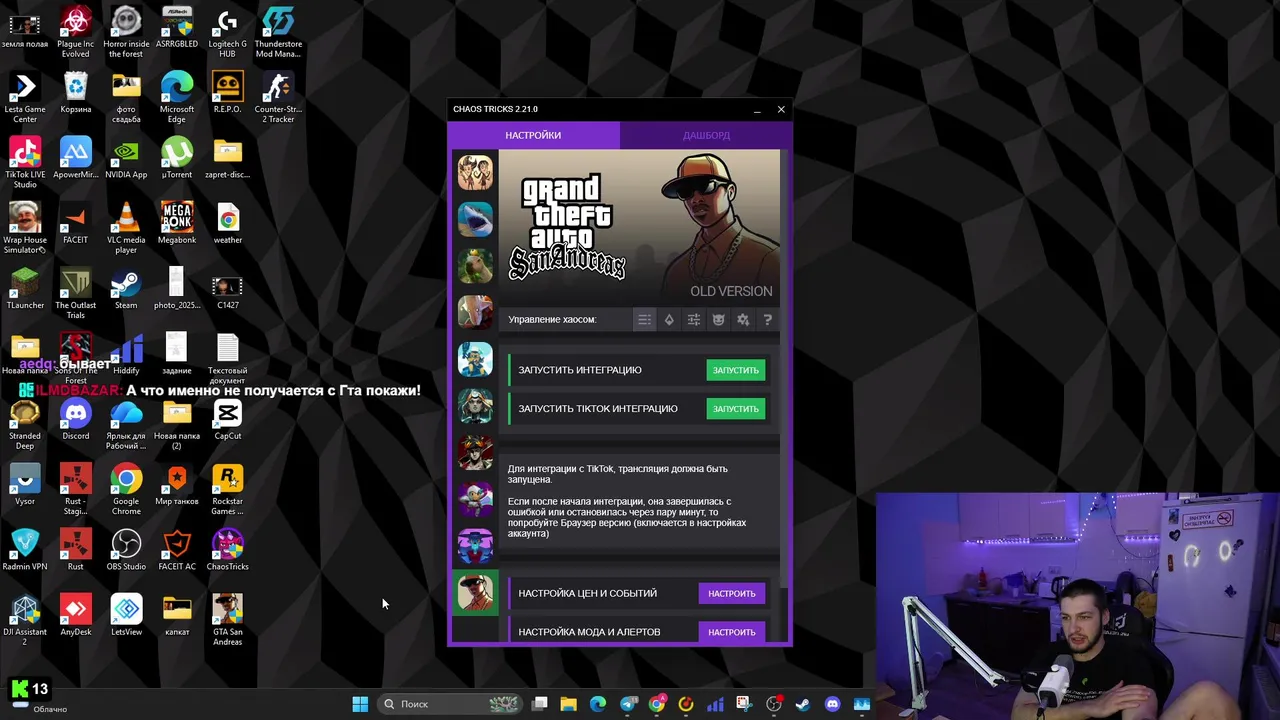1280x720 pixels.
Task: Open the ДАШБОРД tab
Action: click(706, 135)
